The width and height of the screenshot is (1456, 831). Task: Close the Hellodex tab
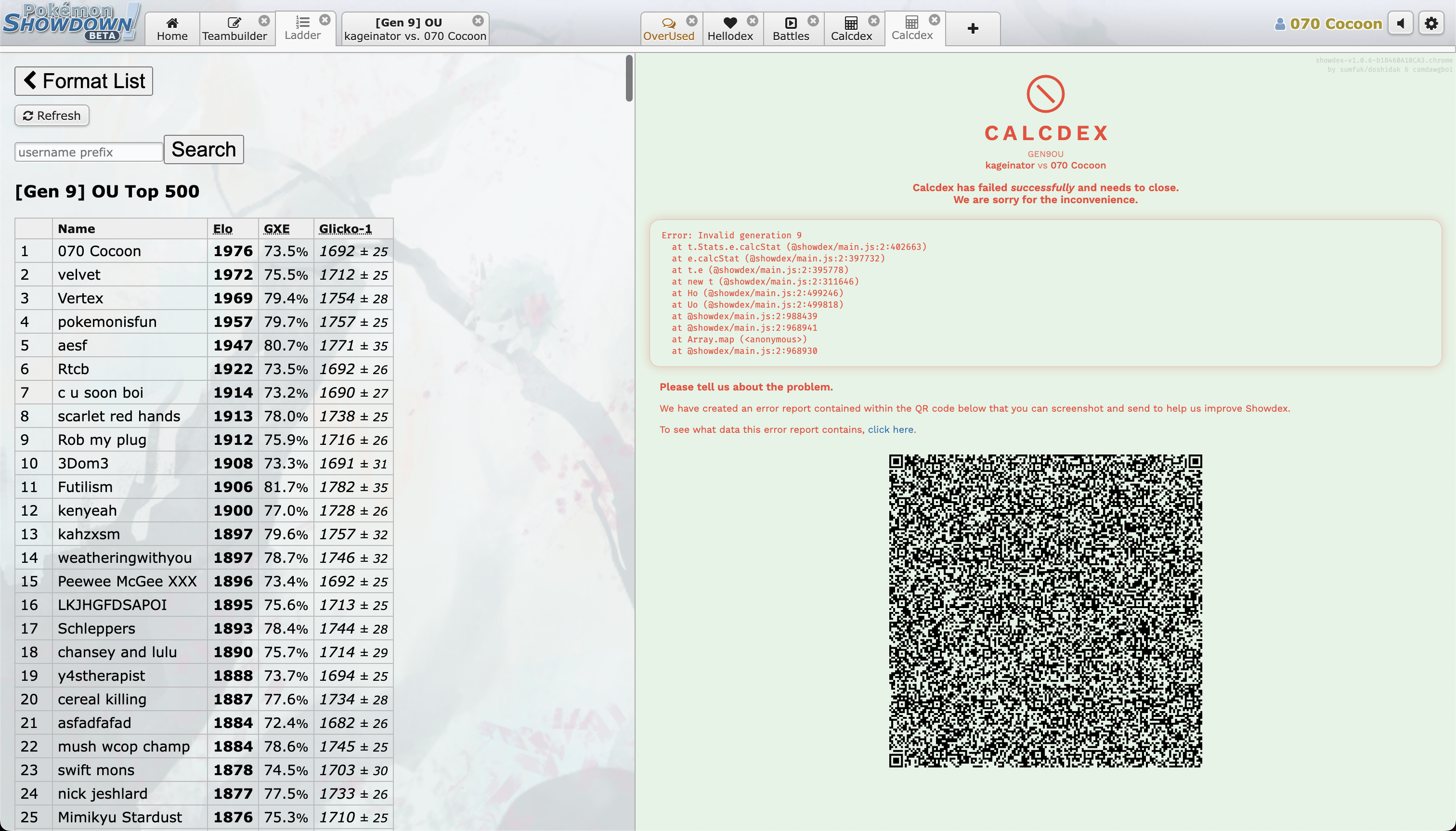pyautogui.click(x=752, y=21)
